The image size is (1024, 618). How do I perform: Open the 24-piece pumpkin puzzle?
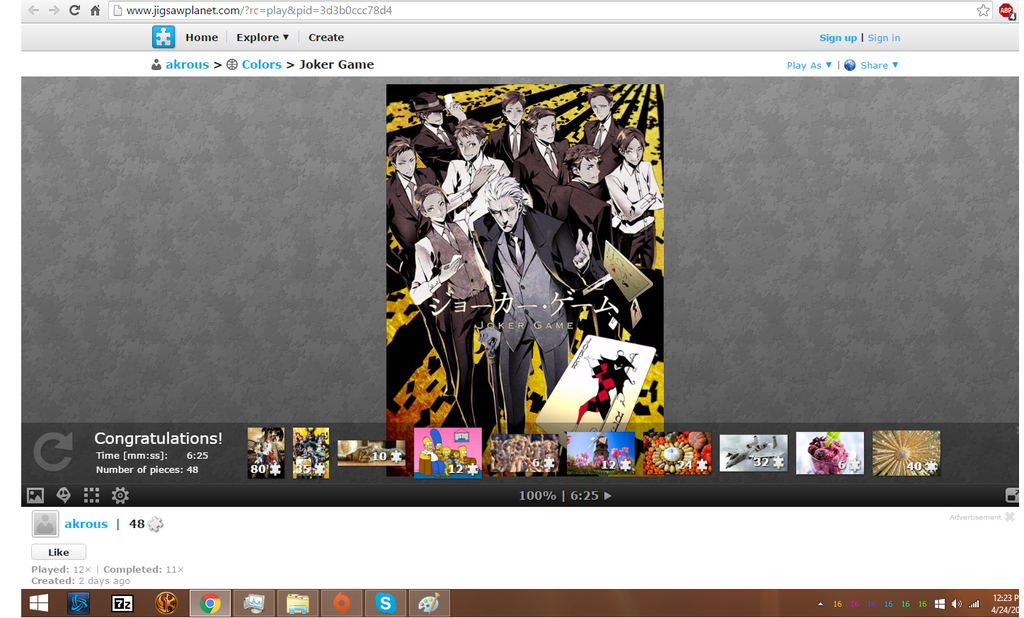(677, 453)
